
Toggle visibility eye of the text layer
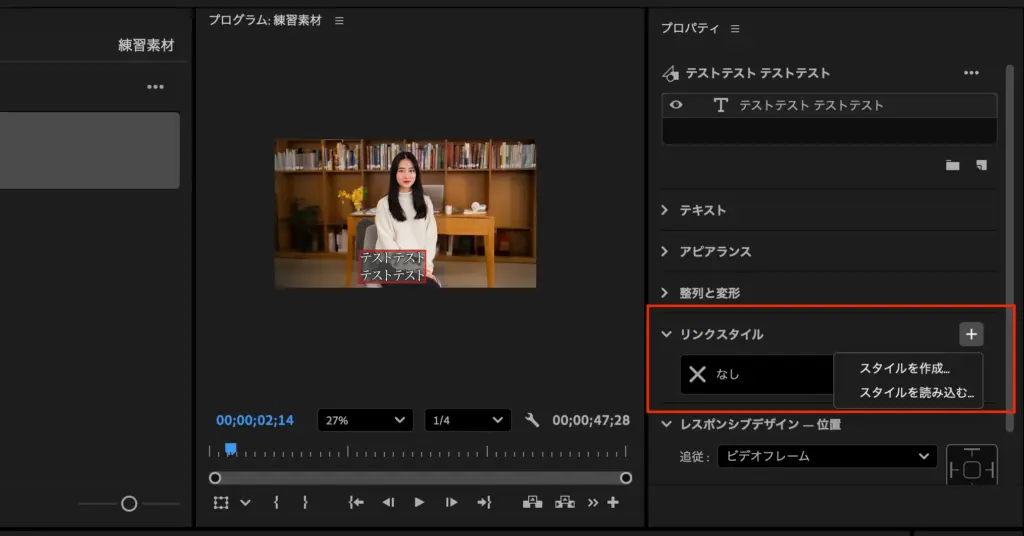[x=677, y=105]
